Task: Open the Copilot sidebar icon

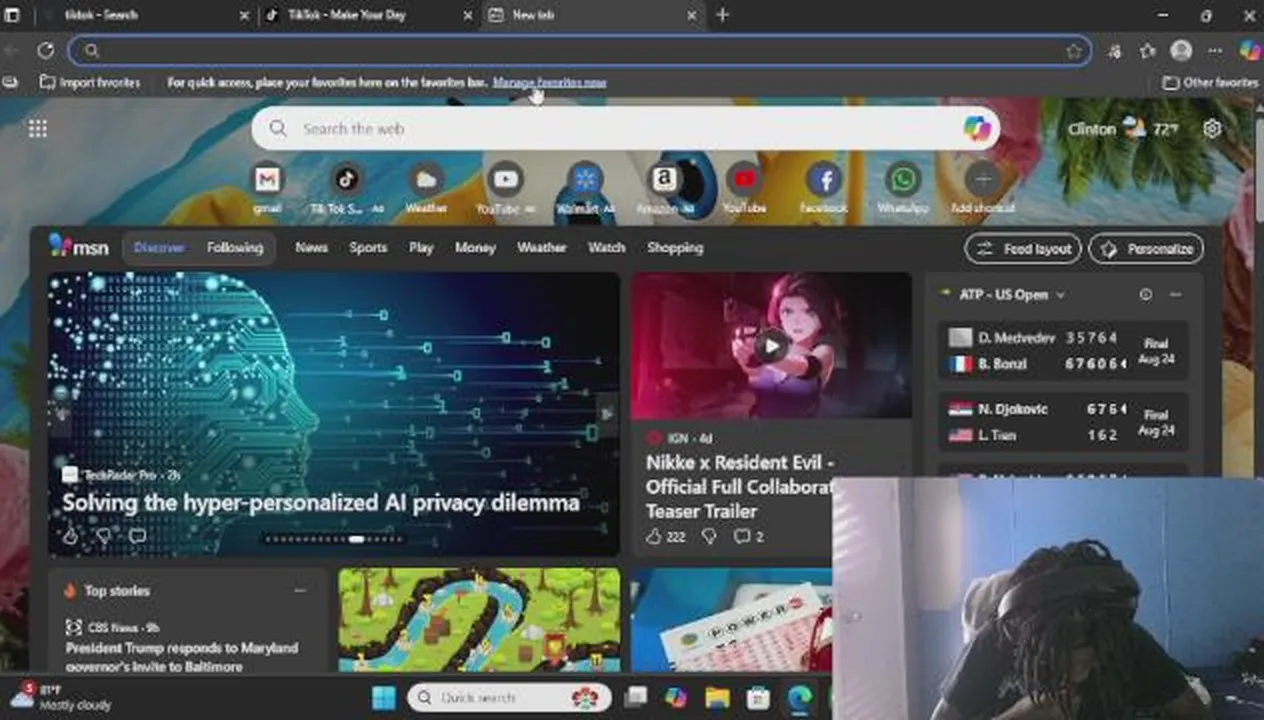Action: pyautogui.click(x=1249, y=50)
